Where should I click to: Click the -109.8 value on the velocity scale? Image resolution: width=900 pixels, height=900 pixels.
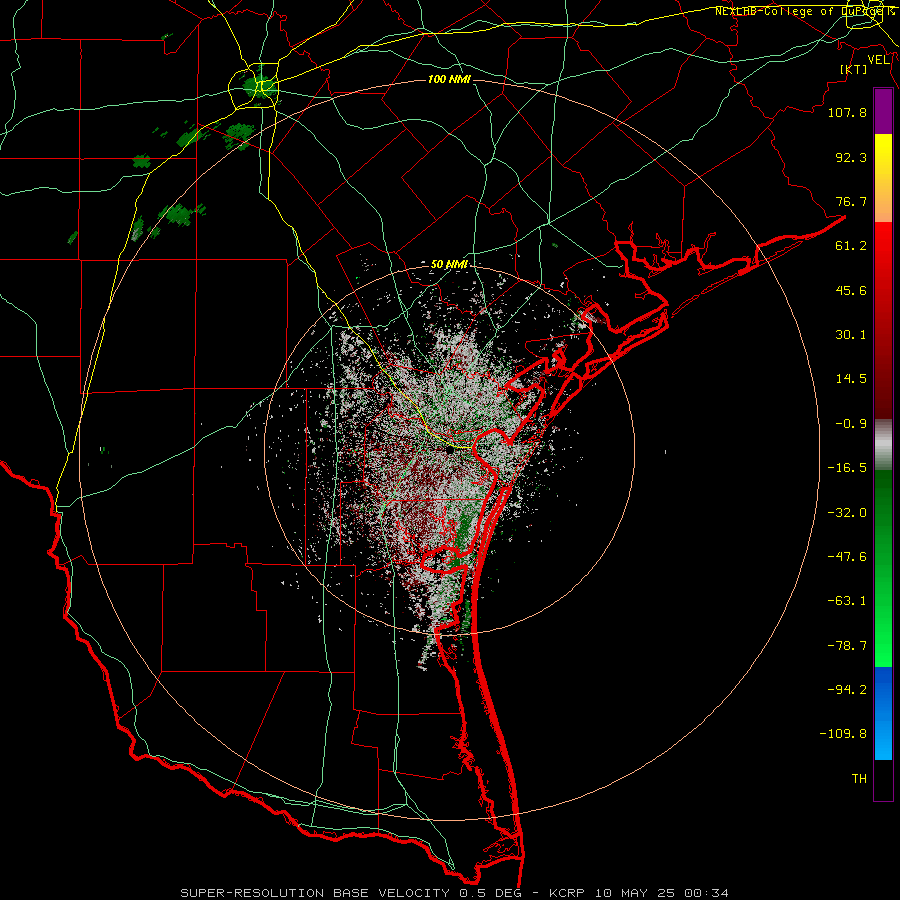tap(843, 734)
